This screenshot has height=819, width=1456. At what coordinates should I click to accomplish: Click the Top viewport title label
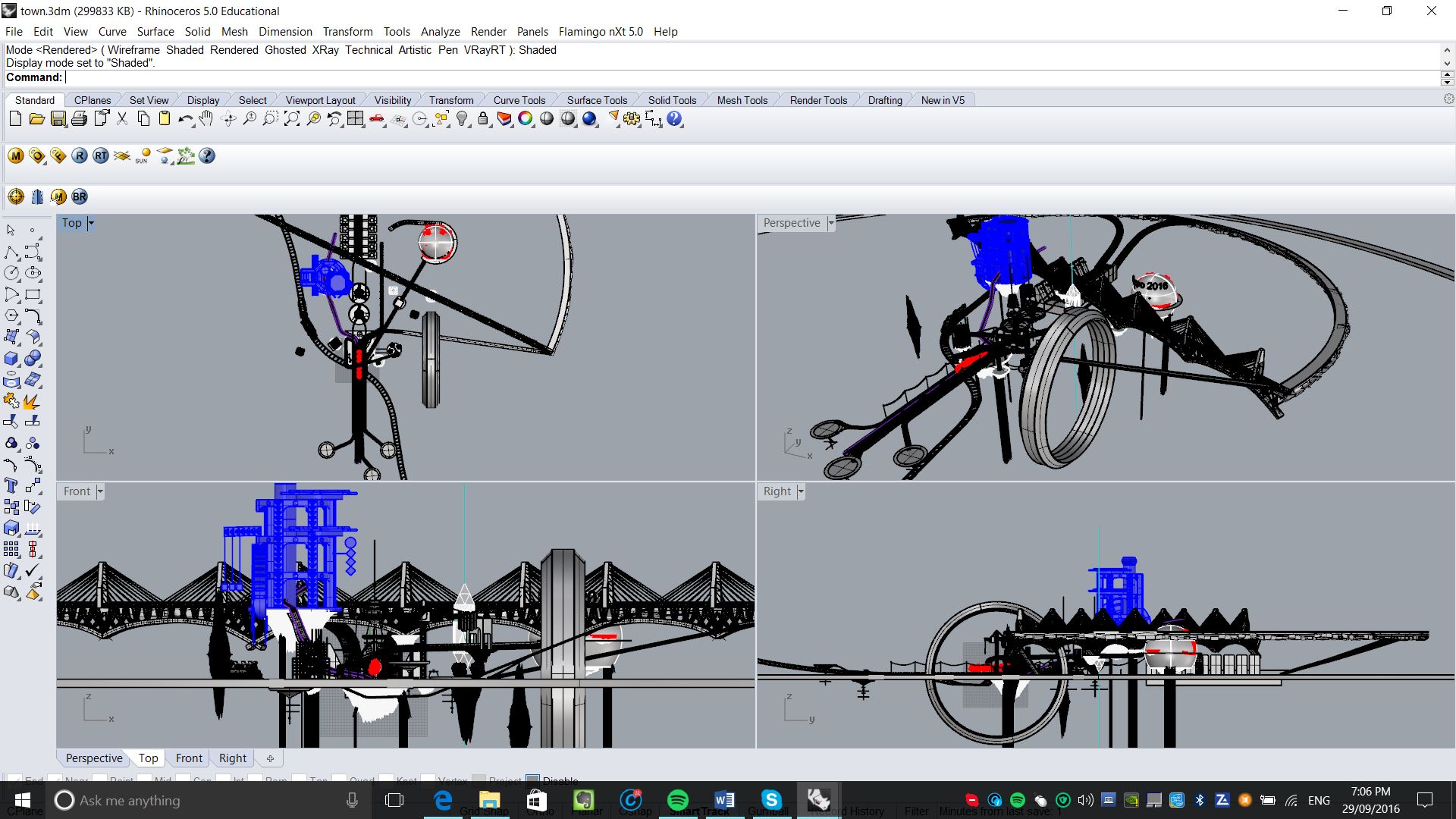(72, 223)
